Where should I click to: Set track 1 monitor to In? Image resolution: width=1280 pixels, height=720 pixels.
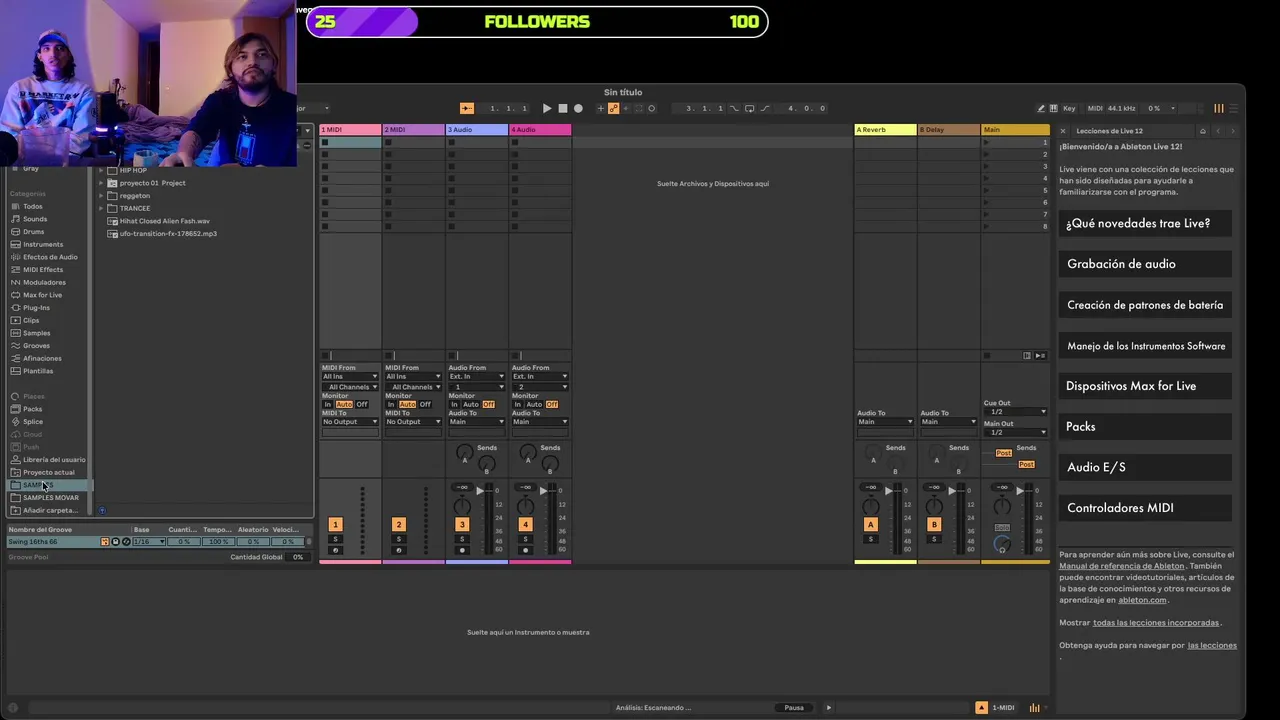coord(327,404)
